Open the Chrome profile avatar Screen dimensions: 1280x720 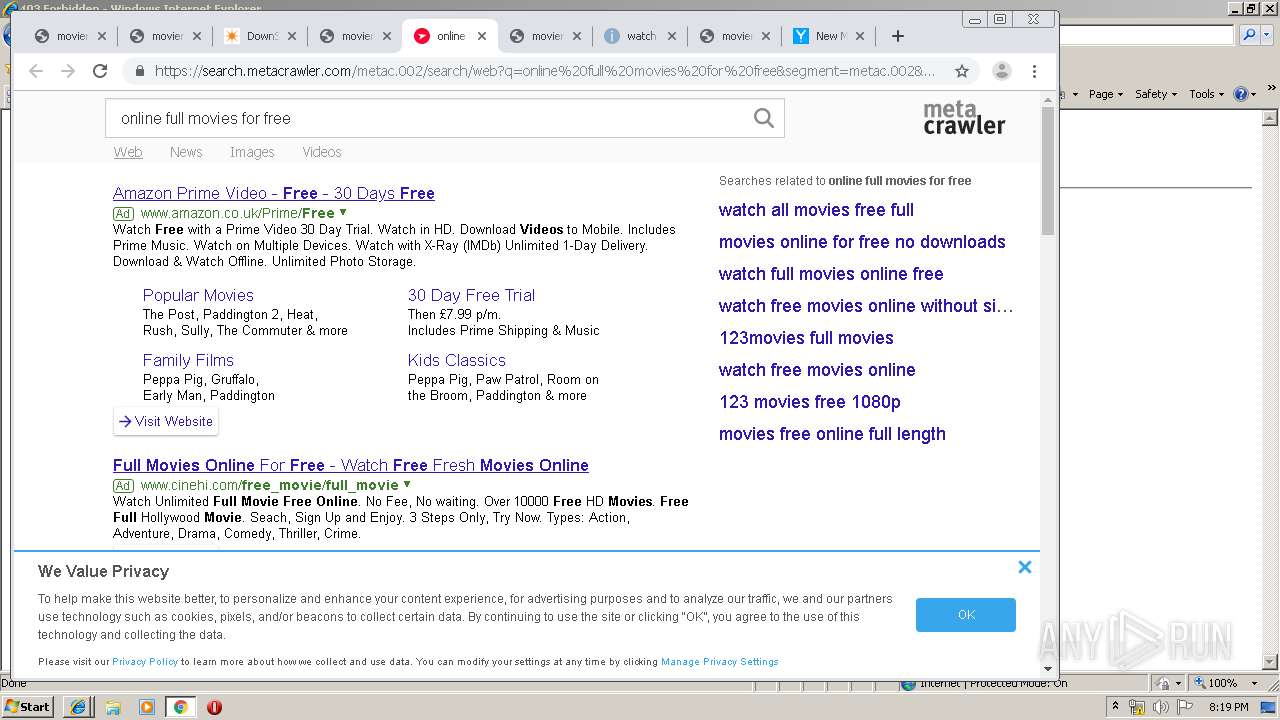click(x=1001, y=71)
